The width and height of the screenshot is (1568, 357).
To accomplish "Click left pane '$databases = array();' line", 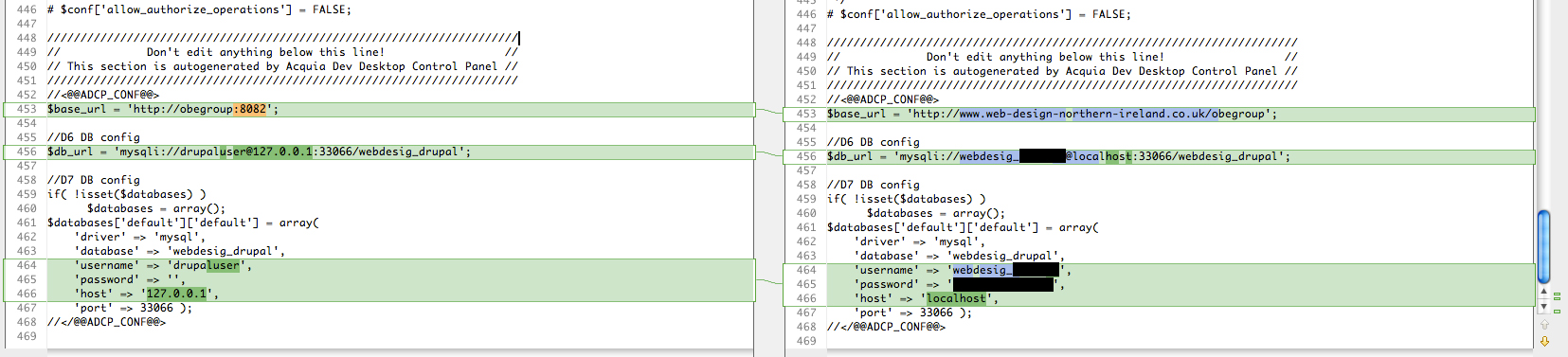I will click(156, 208).
